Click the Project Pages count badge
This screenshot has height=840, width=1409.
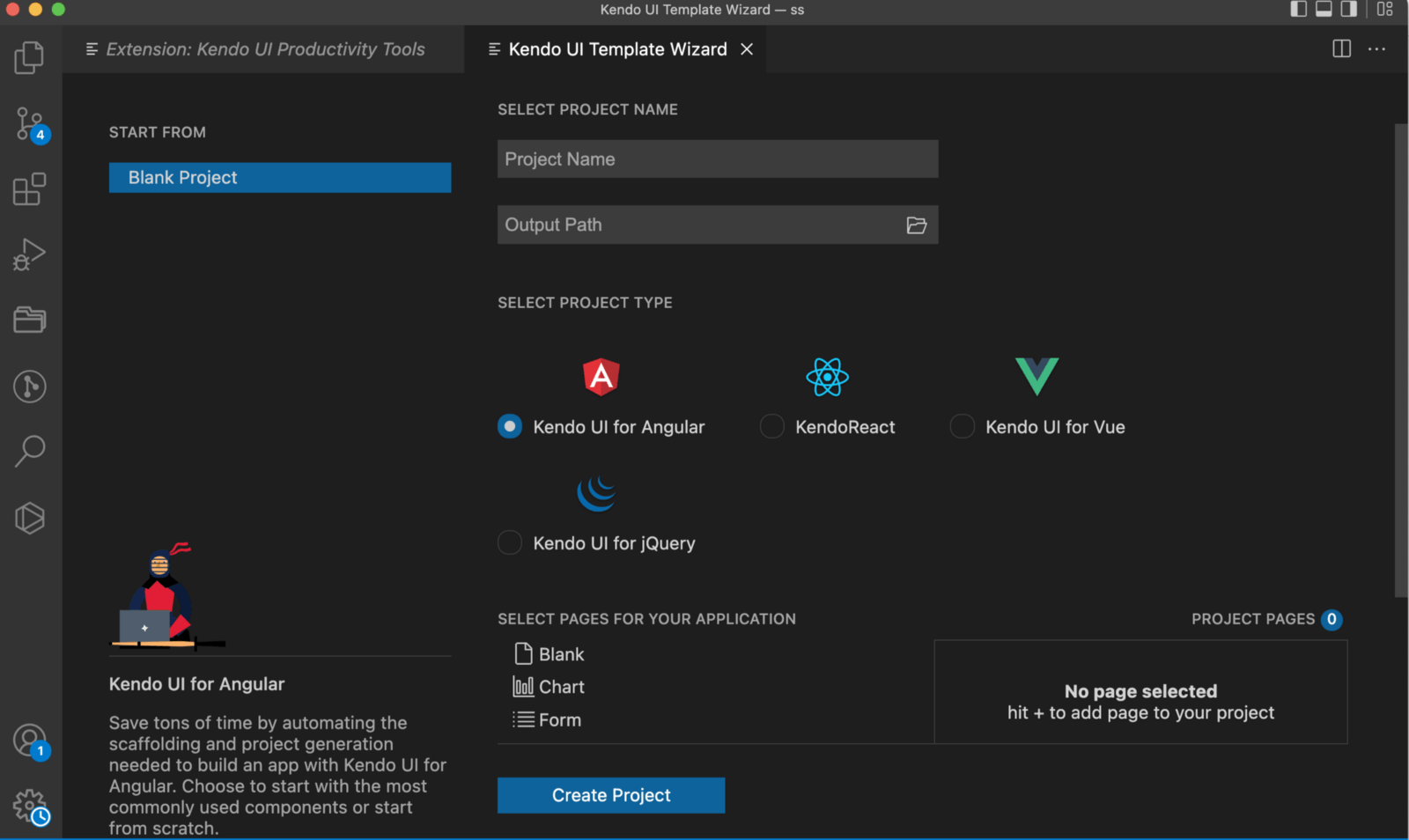[1332, 619]
